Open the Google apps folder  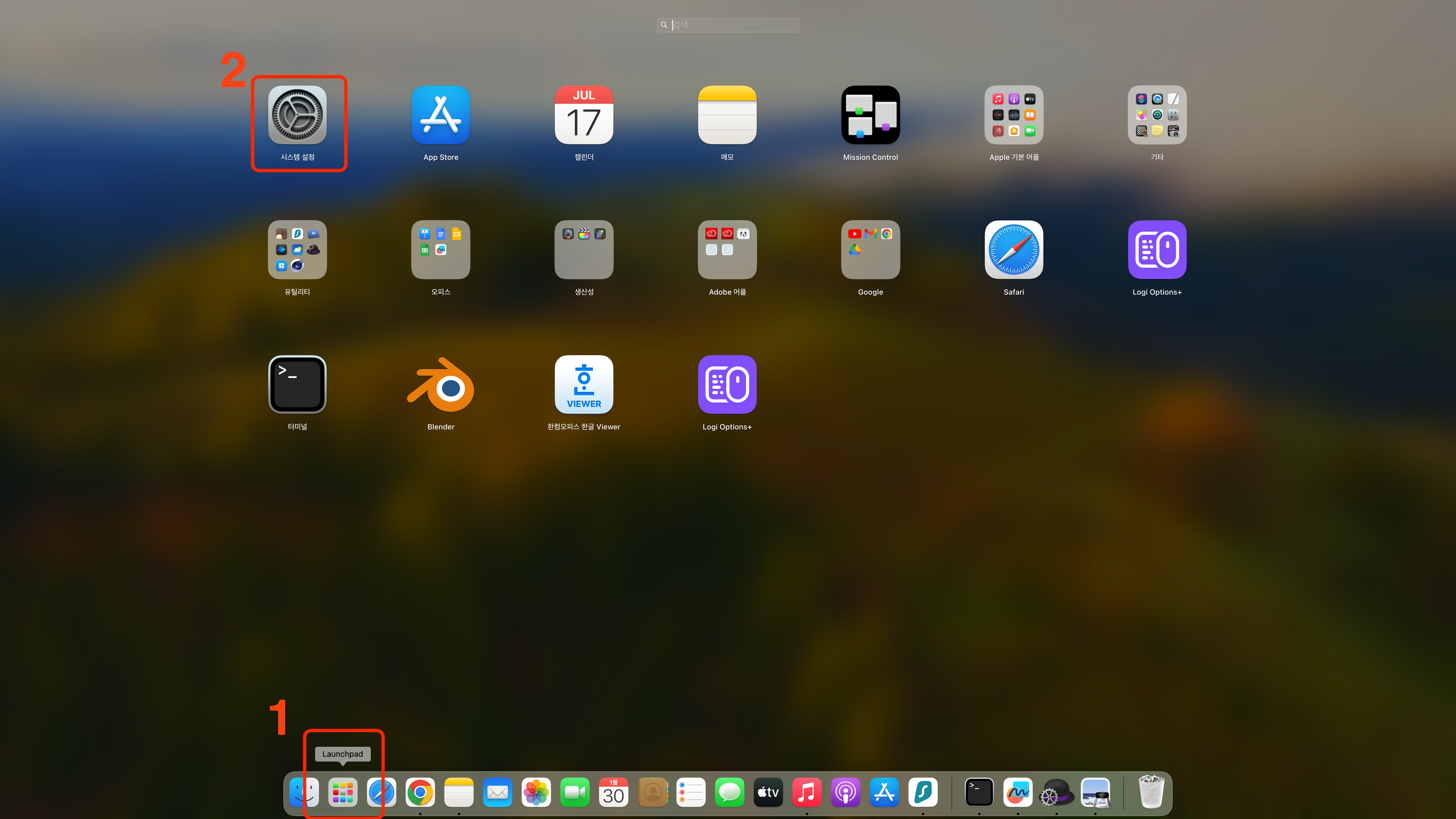(870, 250)
